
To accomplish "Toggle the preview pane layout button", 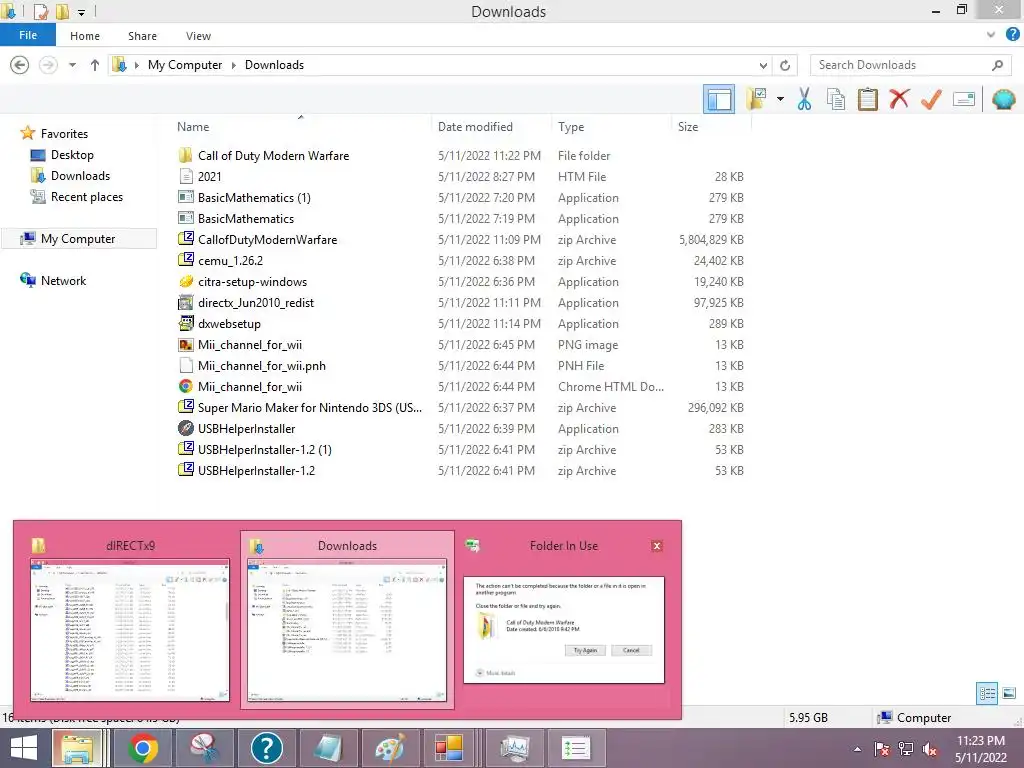I will [719, 100].
